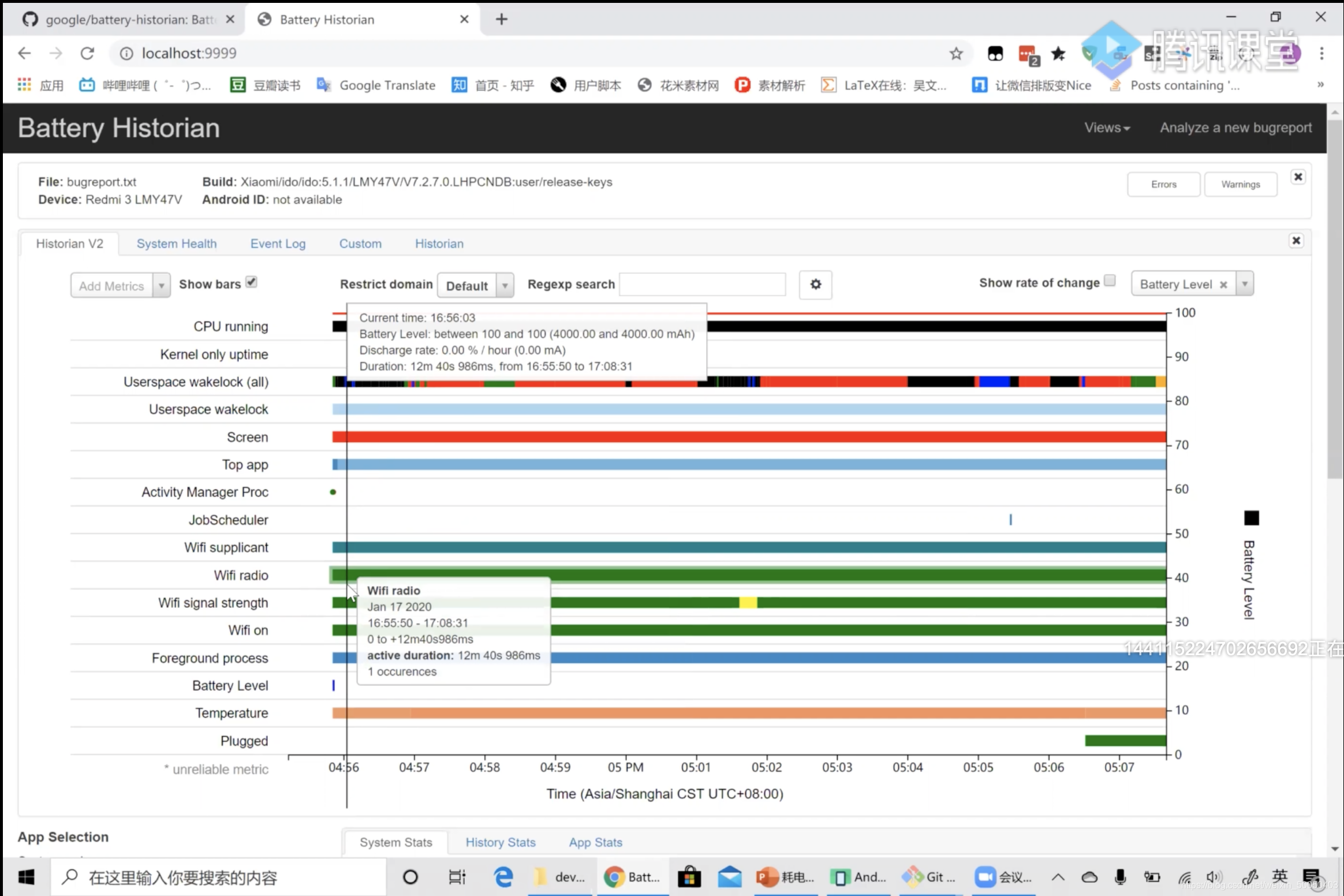Click Analyze a new bugreport link
The height and width of the screenshot is (896, 1344).
[x=1235, y=128]
